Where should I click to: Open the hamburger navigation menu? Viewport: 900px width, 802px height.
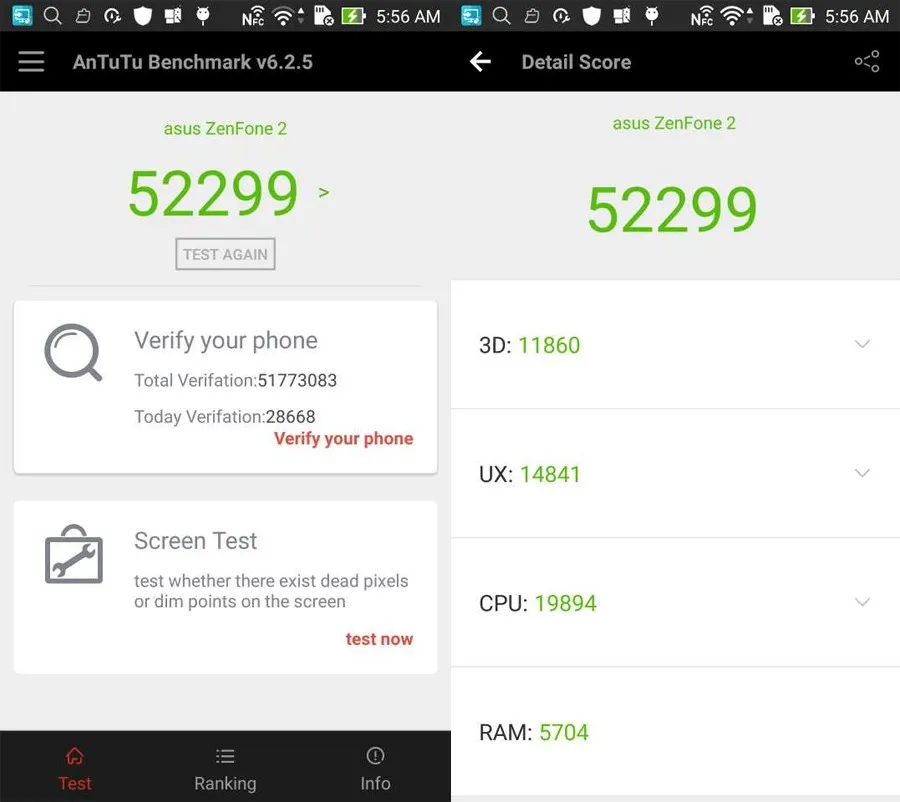click(x=31, y=61)
